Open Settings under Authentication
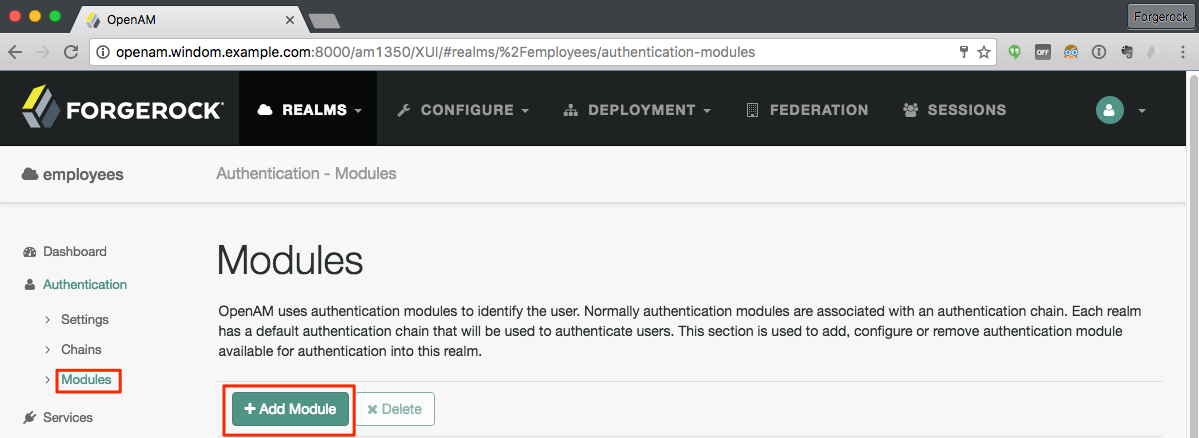The height and width of the screenshot is (438, 1199). point(84,320)
